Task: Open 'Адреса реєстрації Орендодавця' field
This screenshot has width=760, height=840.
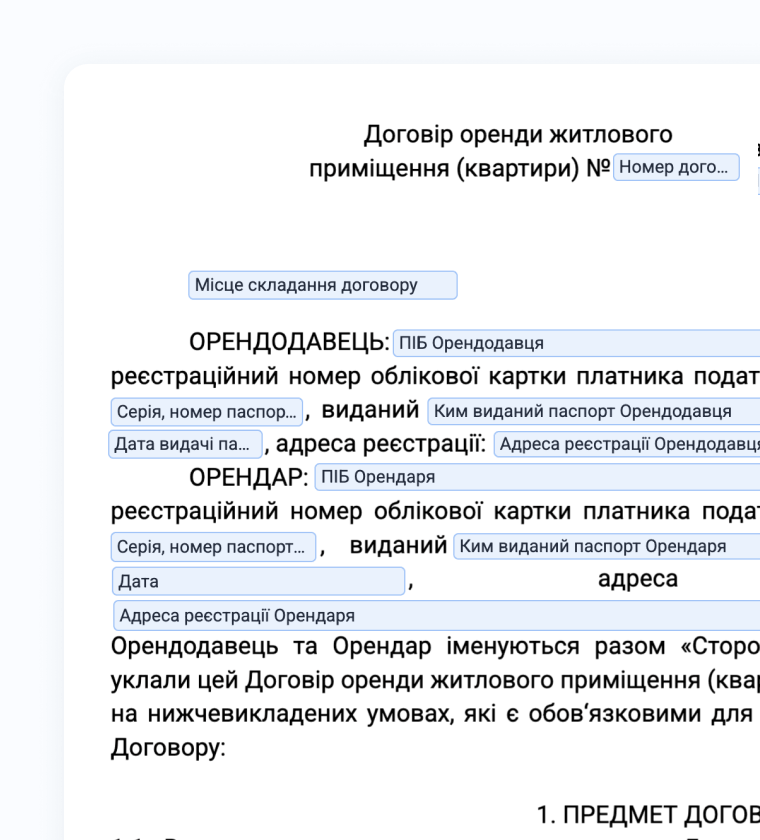Action: (x=627, y=444)
